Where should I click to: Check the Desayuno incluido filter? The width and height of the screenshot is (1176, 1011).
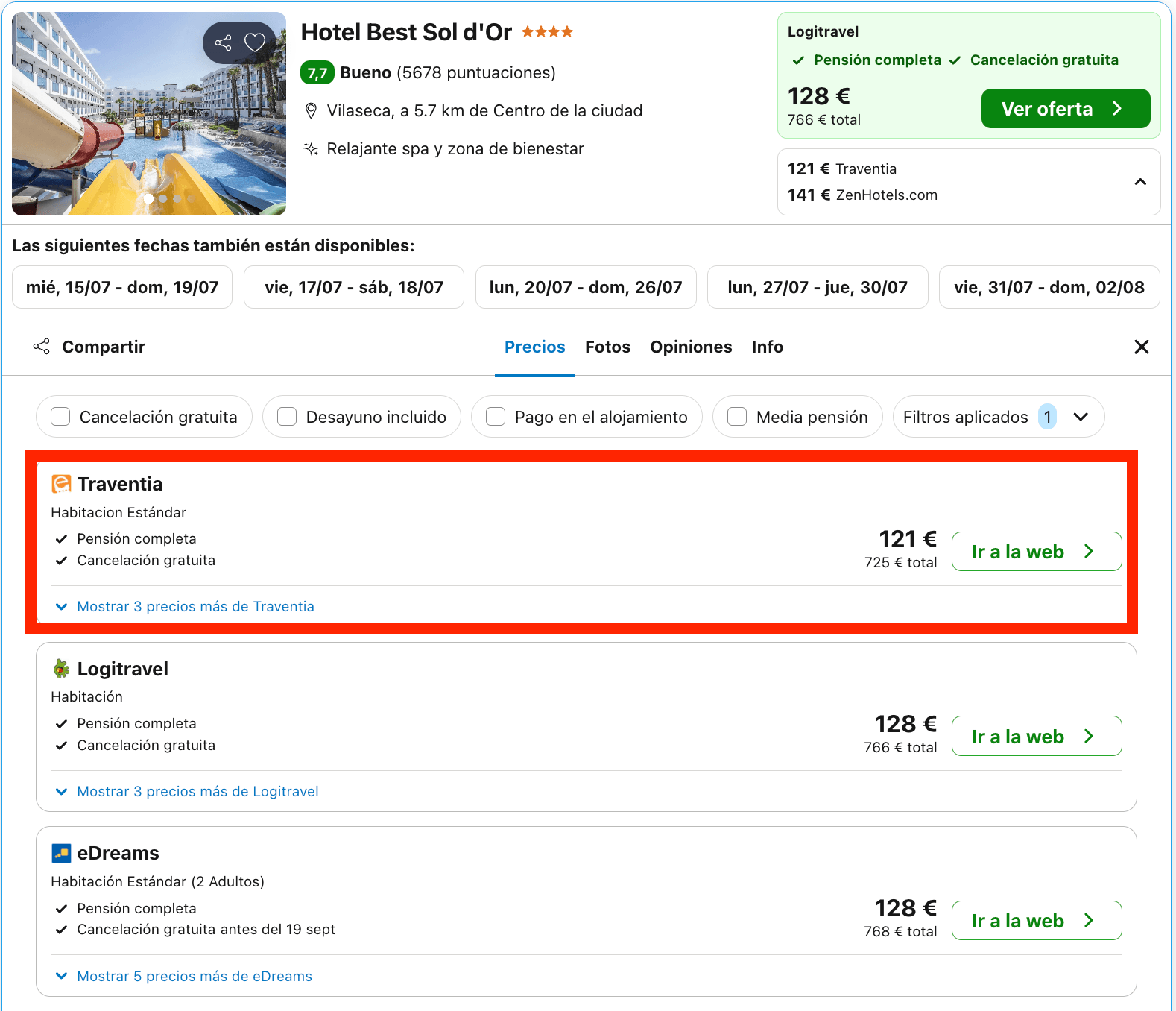click(287, 416)
